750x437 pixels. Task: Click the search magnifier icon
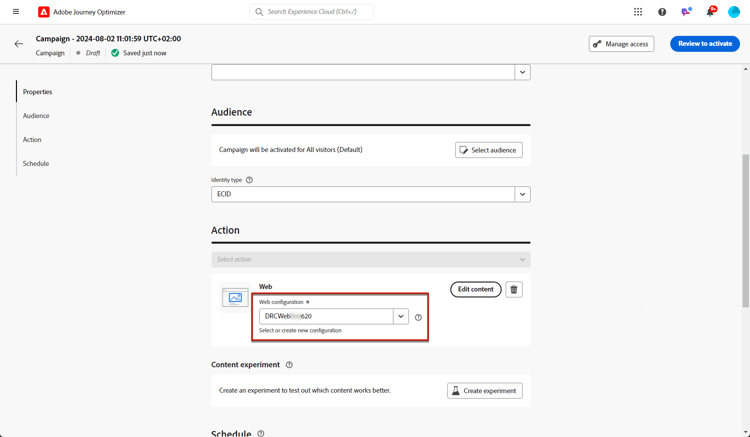pyautogui.click(x=259, y=12)
